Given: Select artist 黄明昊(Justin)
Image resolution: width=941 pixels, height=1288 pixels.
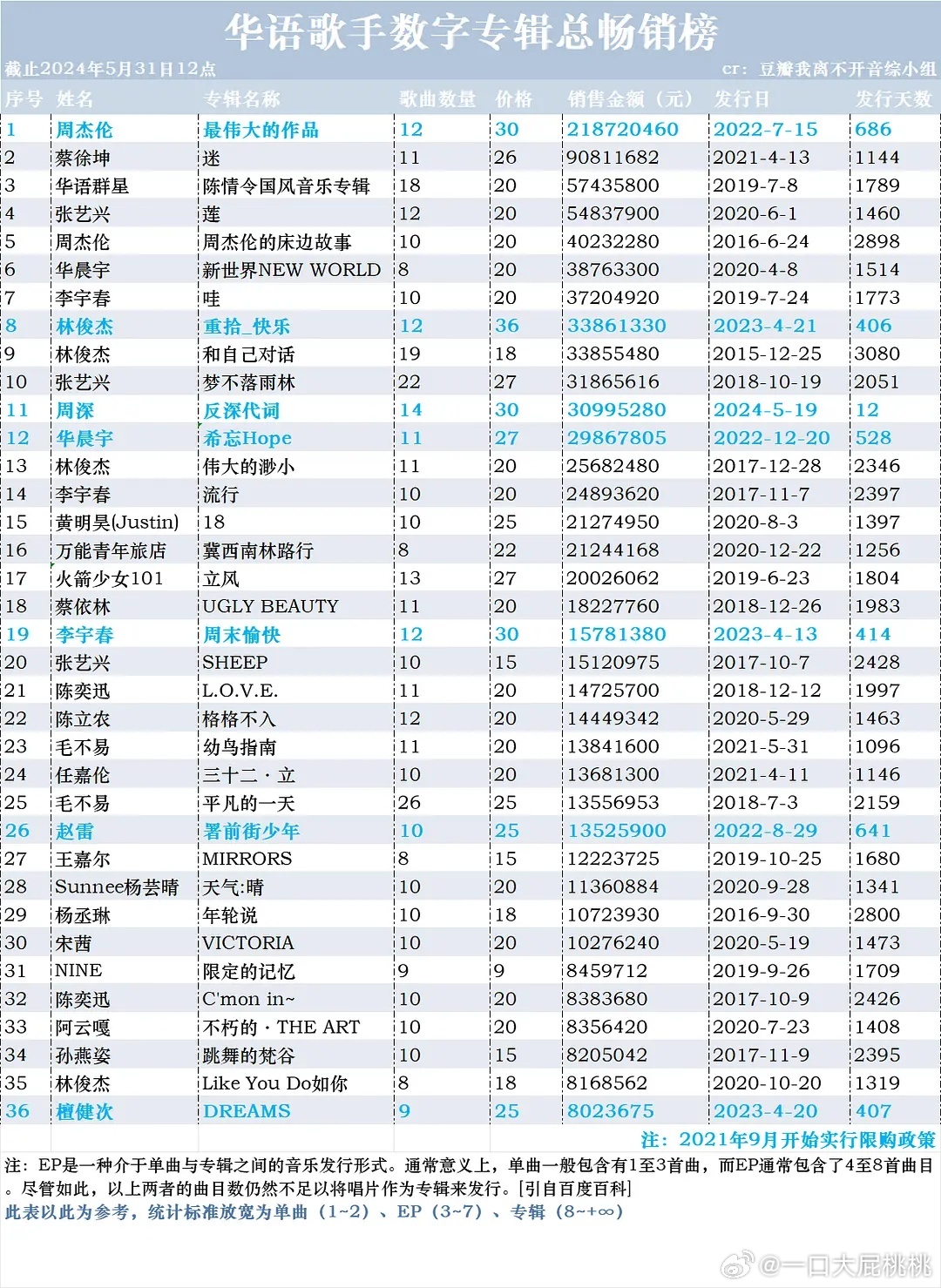Looking at the screenshot, I should point(117,523).
